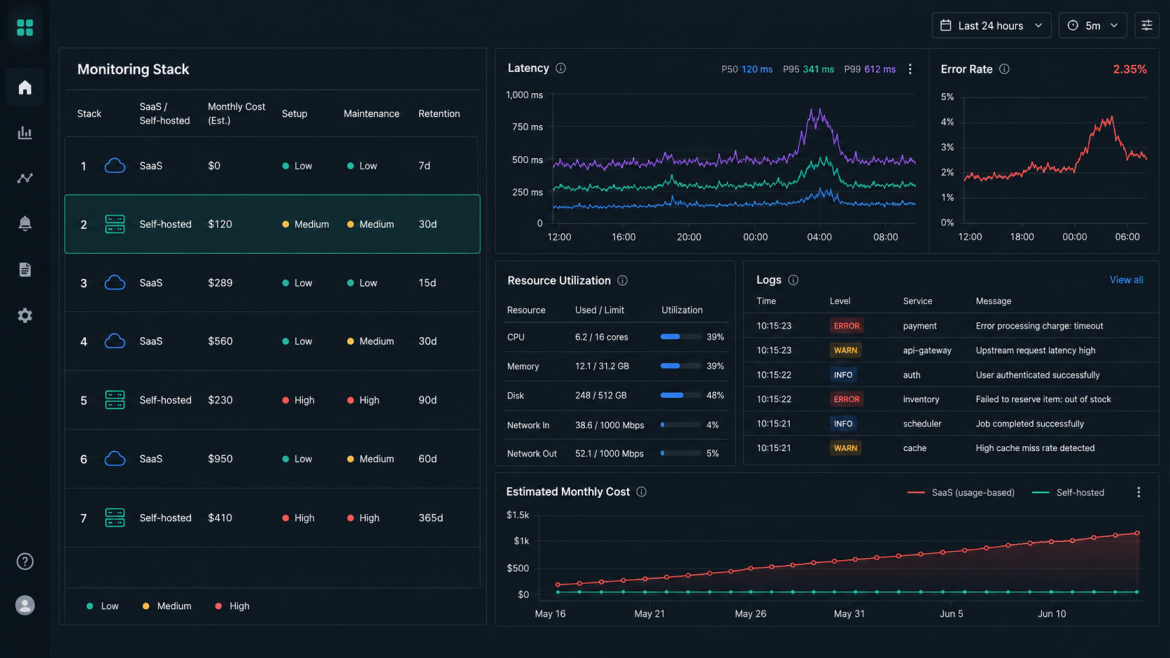1170x658 pixels.
Task: Open the line trend icon in sidebar
Action: (25, 178)
